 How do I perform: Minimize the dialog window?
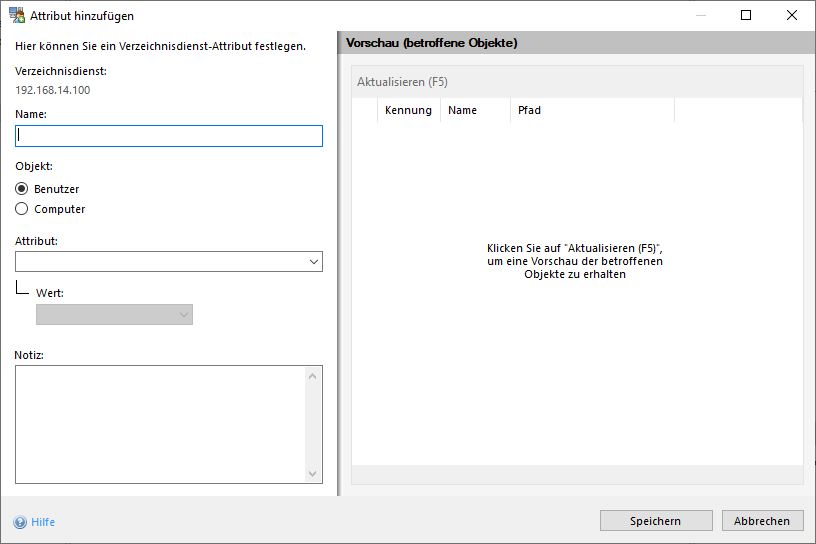[x=700, y=16]
